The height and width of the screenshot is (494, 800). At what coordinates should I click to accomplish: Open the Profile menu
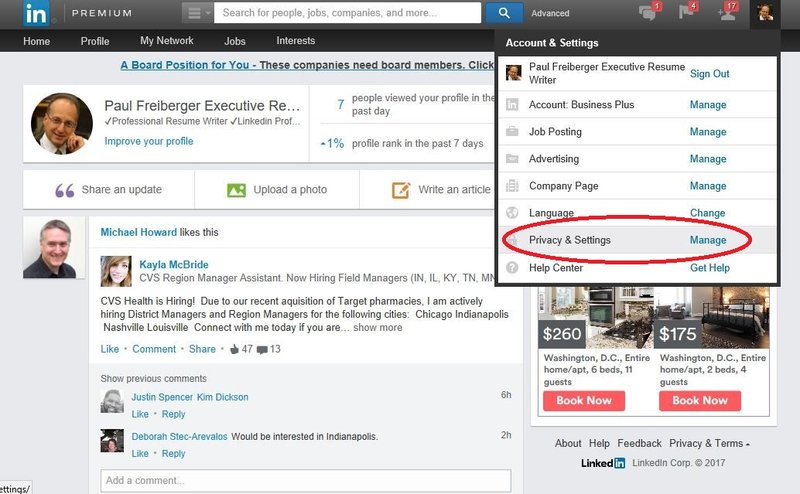[x=95, y=41]
